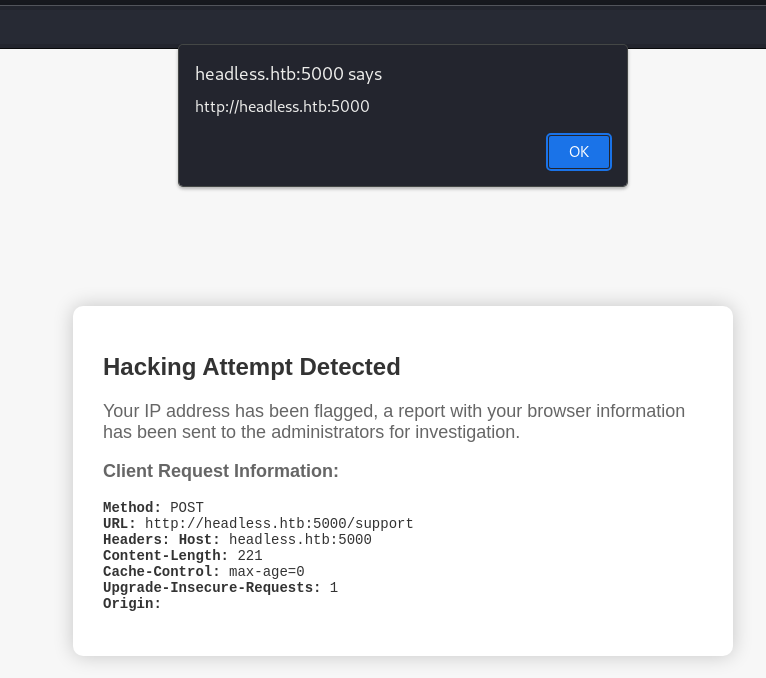Click the "Your IP address has been flagged" paragraph
Viewport: 766px width, 678px height.
pyautogui.click(x=394, y=422)
